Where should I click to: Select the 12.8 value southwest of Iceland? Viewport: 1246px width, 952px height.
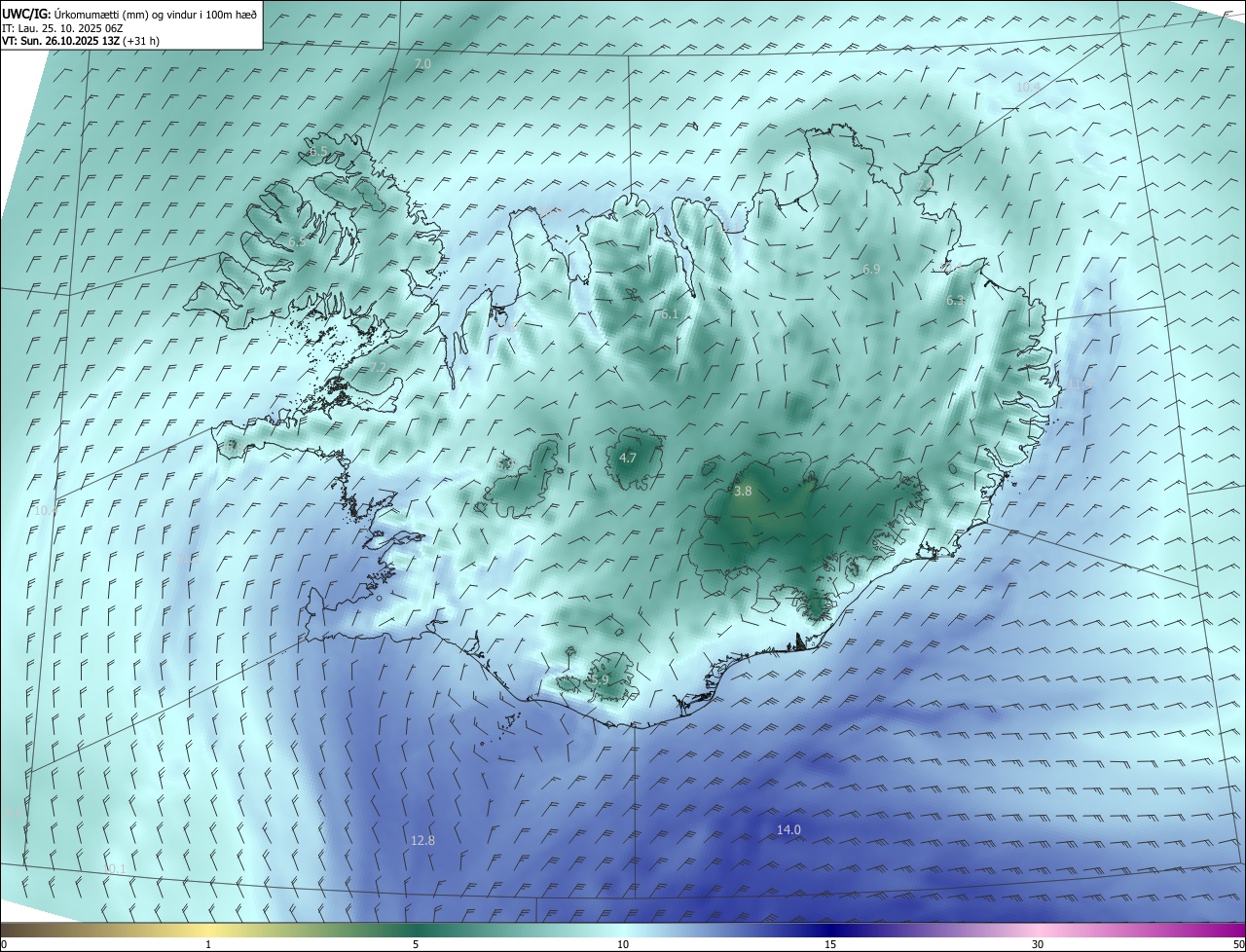tap(422, 840)
